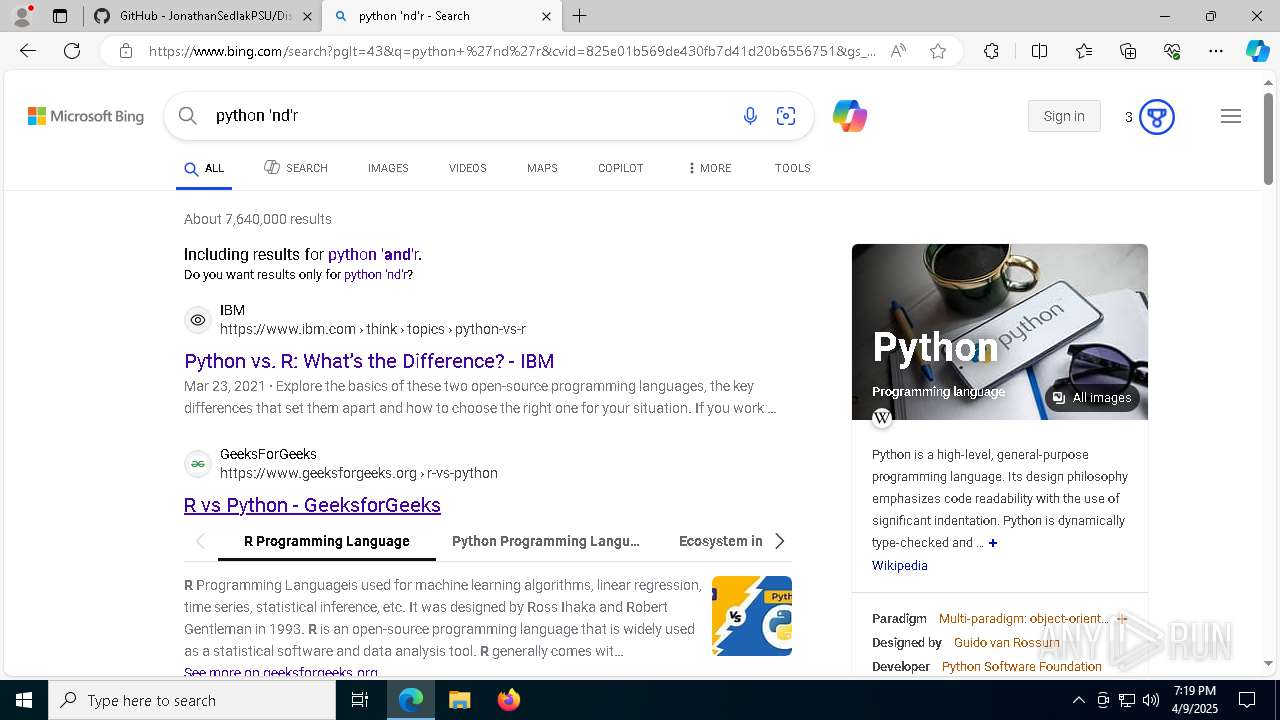This screenshot has width=1280, height=720.
Task: Select the VIDEOS tab
Action: [x=468, y=168]
